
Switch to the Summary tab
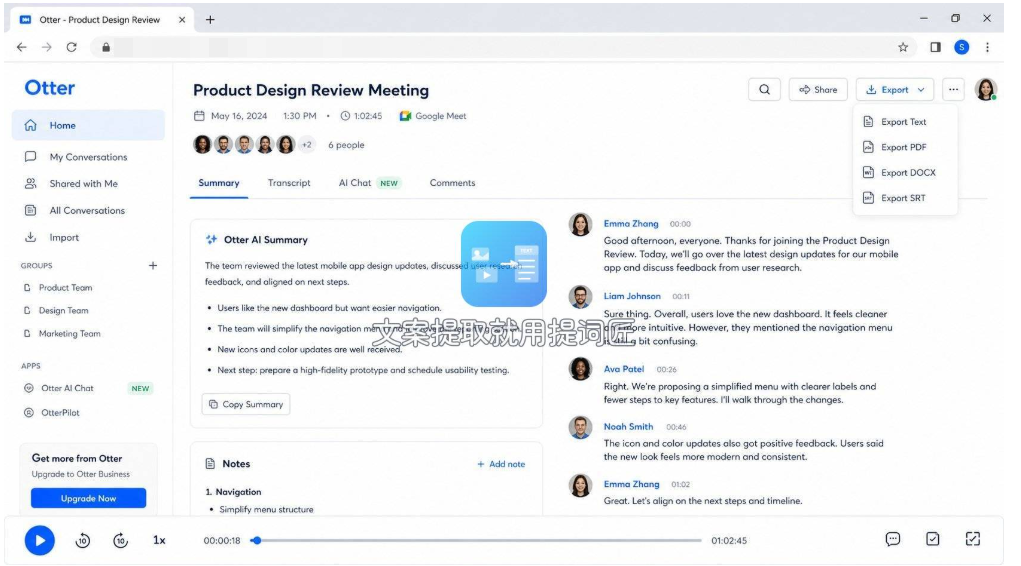coord(219,183)
